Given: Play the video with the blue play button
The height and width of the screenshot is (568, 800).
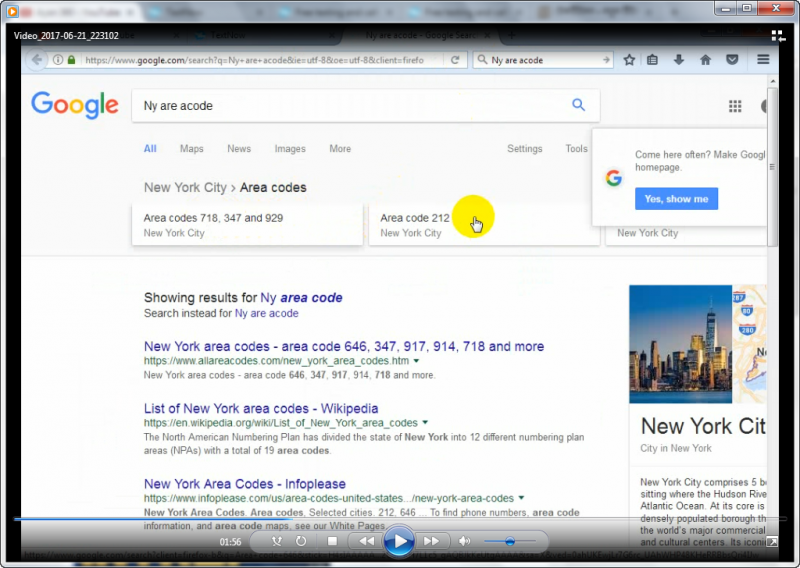Looking at the screenshot, I should (398, 541).
